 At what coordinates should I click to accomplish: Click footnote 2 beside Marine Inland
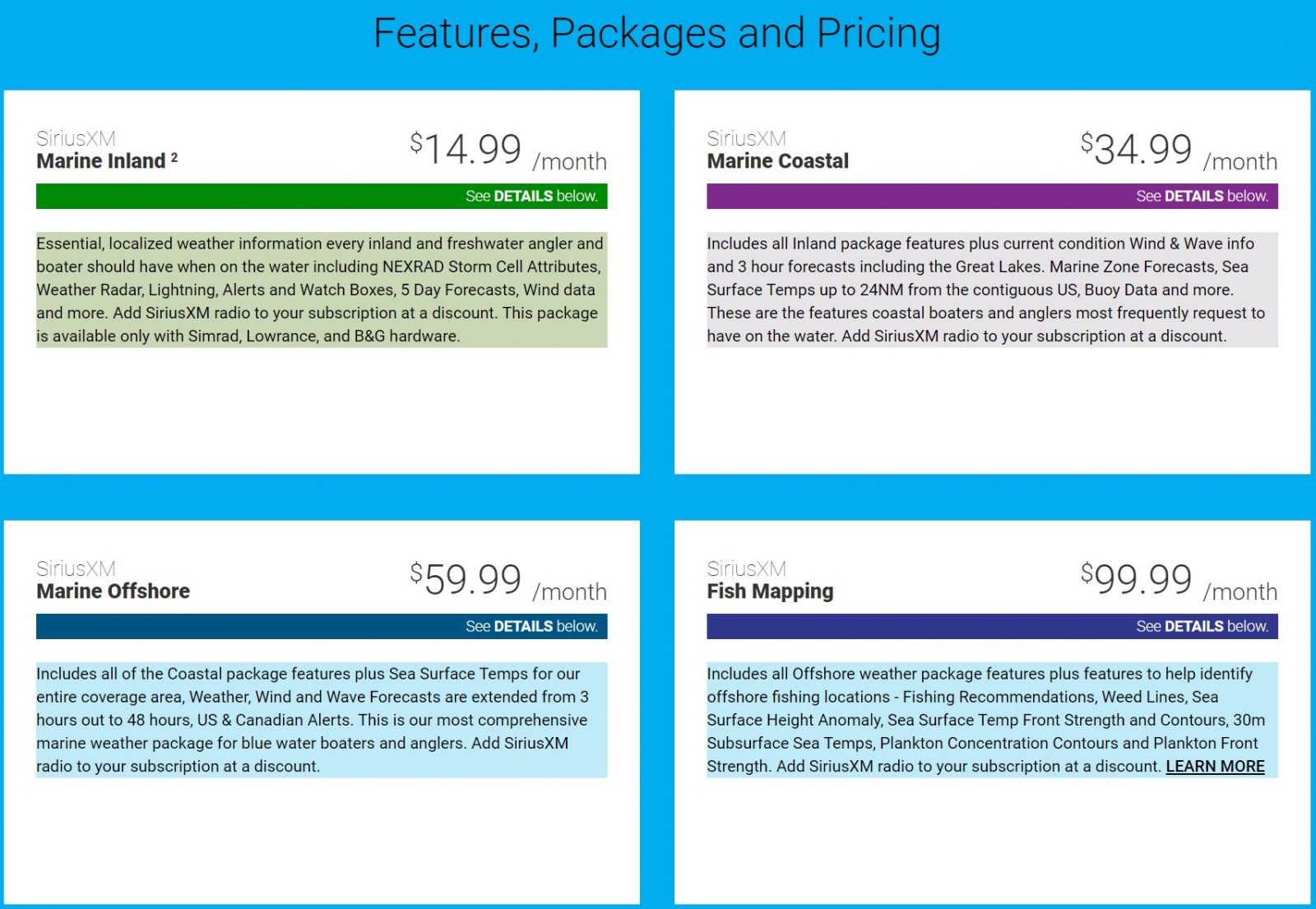coord(174,156)
